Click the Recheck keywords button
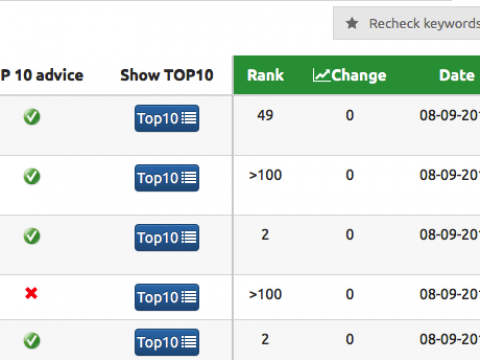Image resolution: width=480 pixels, height=360 pixels. [407, 23]
